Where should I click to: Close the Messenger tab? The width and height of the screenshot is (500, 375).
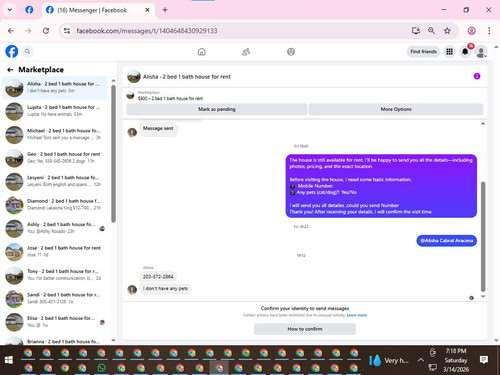(x=147, y=10)
